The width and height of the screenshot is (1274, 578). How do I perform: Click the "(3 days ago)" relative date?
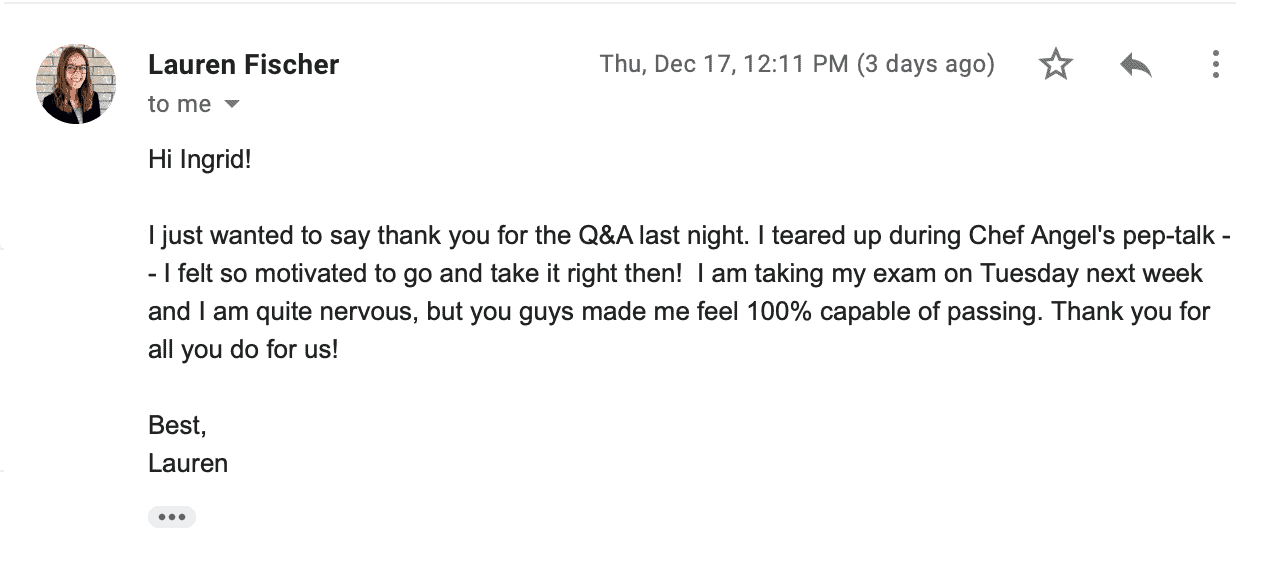pyautogui.click(x=924, y=65)
